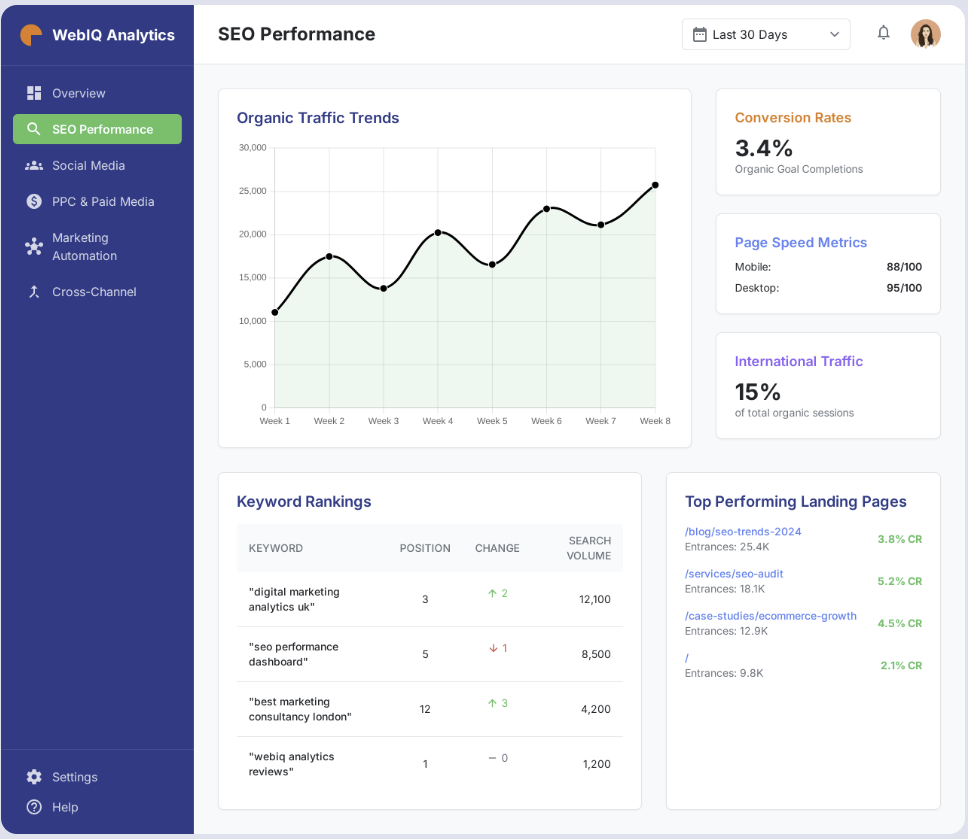The width and height of the screenshot is (968, 839).
Task: Click the Position column header
Action: coord(425,548)
